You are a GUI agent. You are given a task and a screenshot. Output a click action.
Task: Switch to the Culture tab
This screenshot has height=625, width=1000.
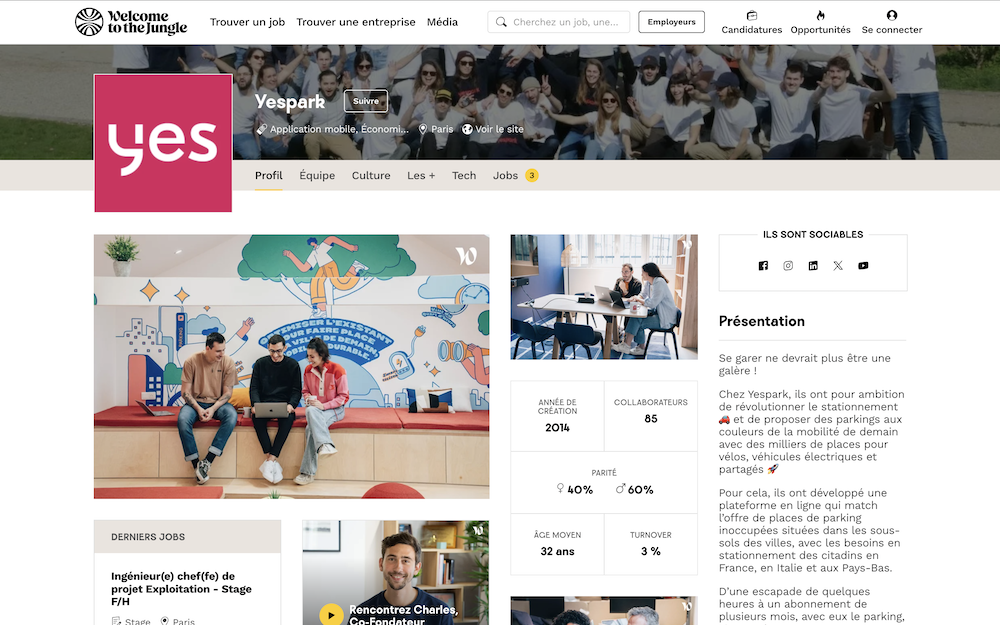[371, 175]
